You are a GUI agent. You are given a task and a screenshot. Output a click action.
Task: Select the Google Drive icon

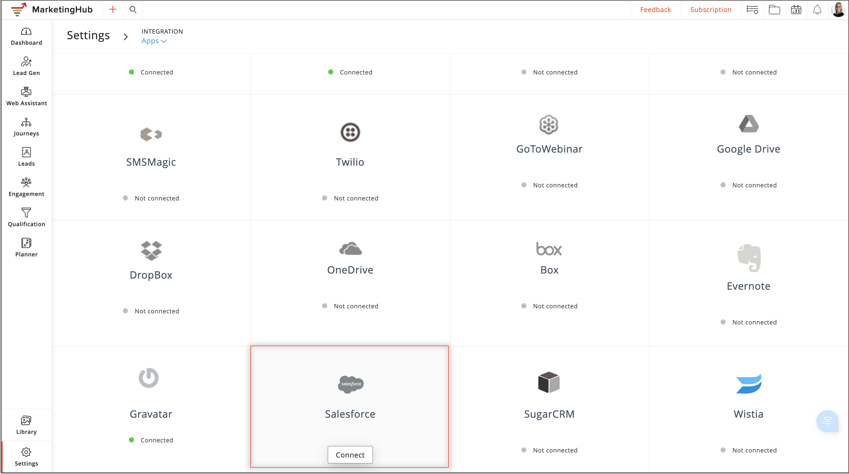tap(749, 124)
